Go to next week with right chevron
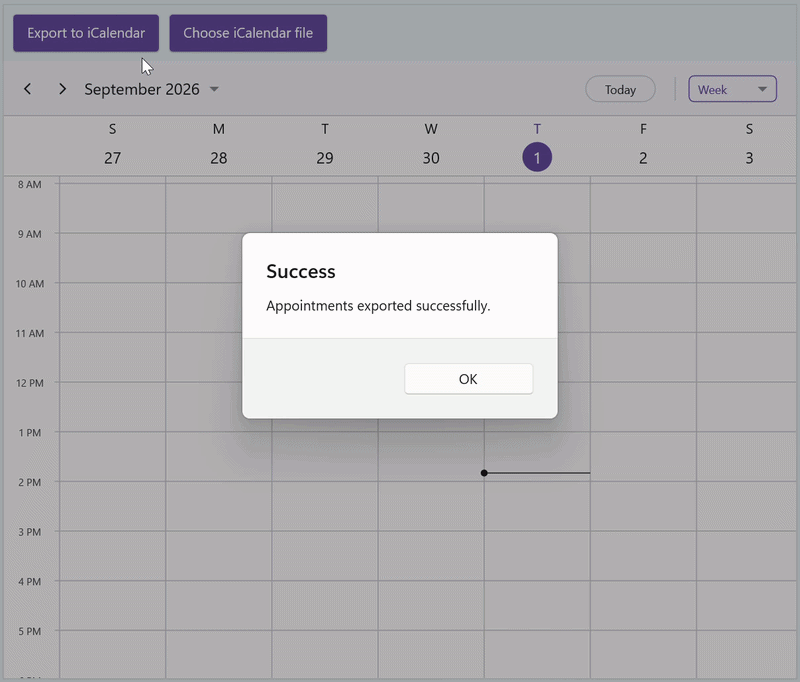 [62, 89]
